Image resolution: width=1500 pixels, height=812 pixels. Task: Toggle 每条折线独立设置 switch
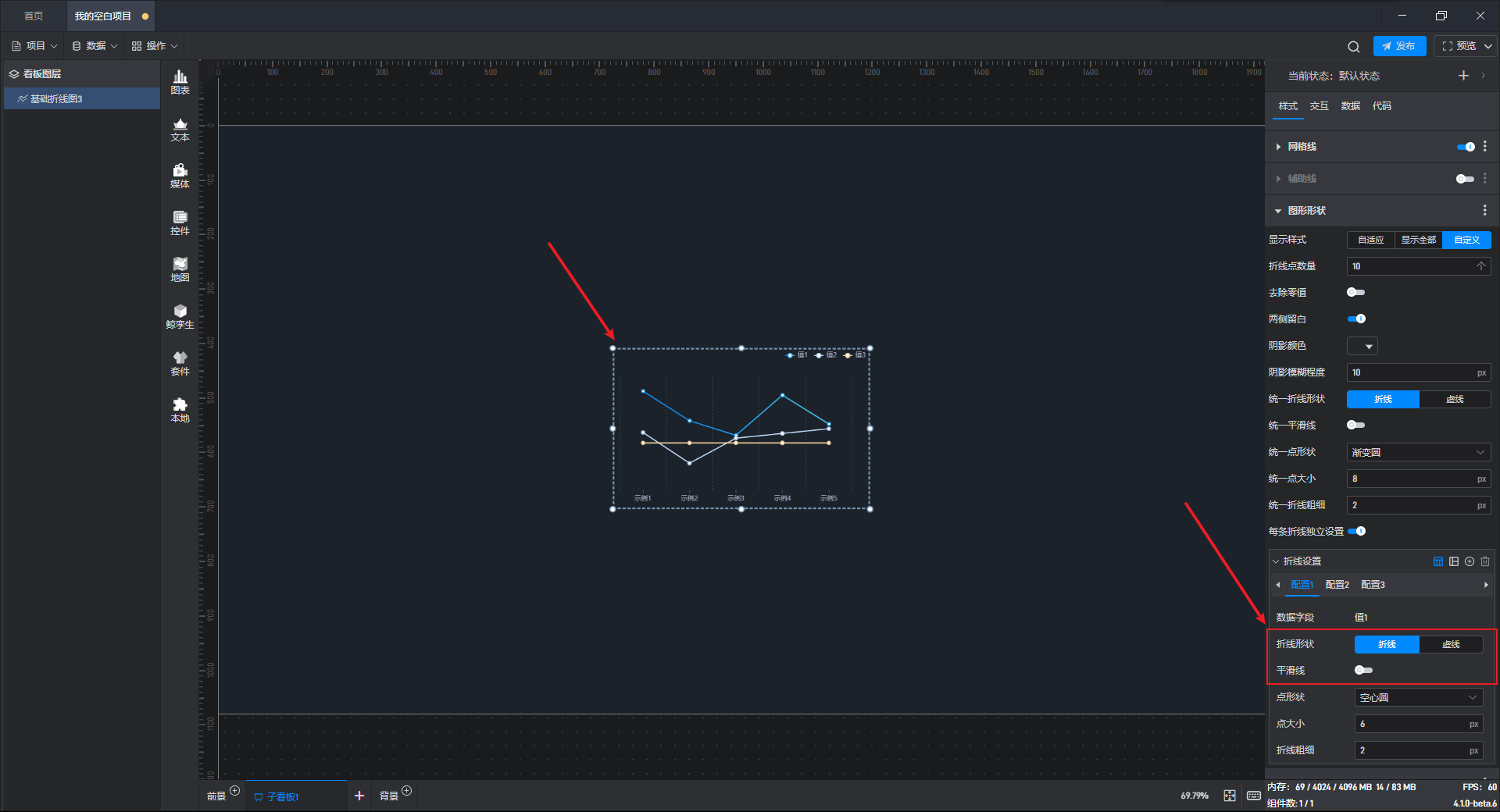1357,532
